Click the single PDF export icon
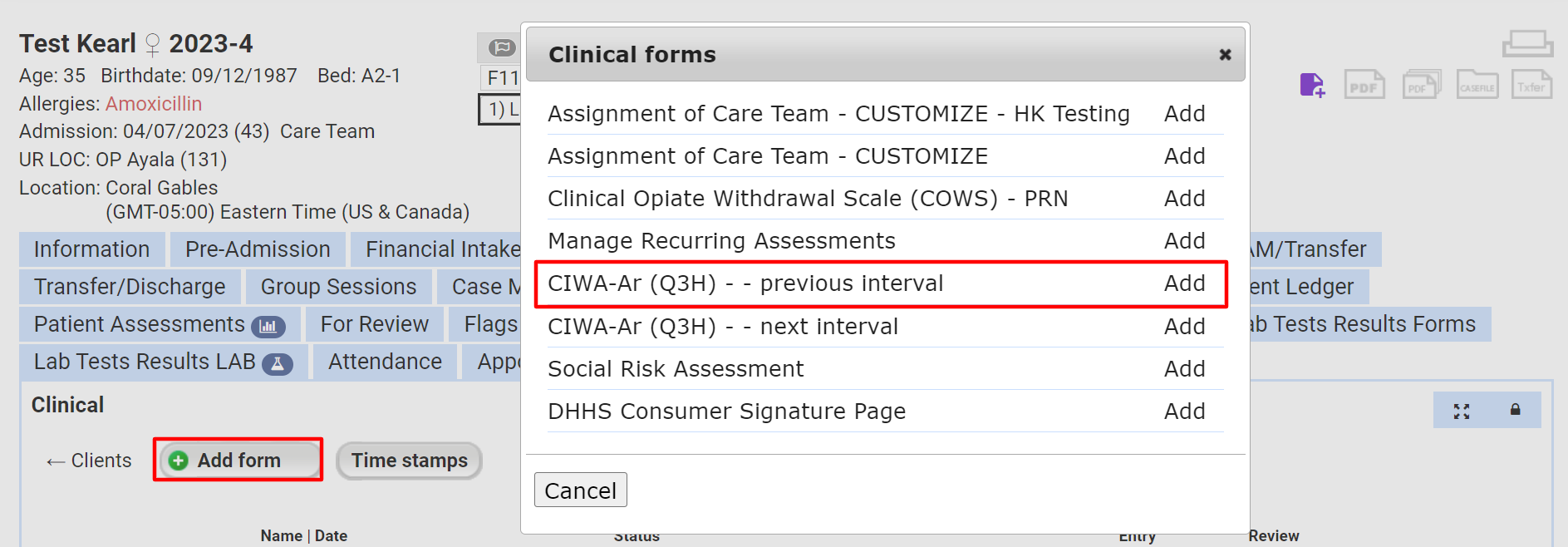Viewport: 1568px width, 547px height. pyautogui.click(x=1364, y=85)
